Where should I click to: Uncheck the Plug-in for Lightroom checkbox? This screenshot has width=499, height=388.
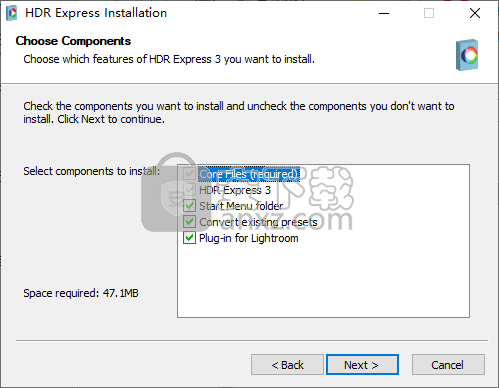189,238
